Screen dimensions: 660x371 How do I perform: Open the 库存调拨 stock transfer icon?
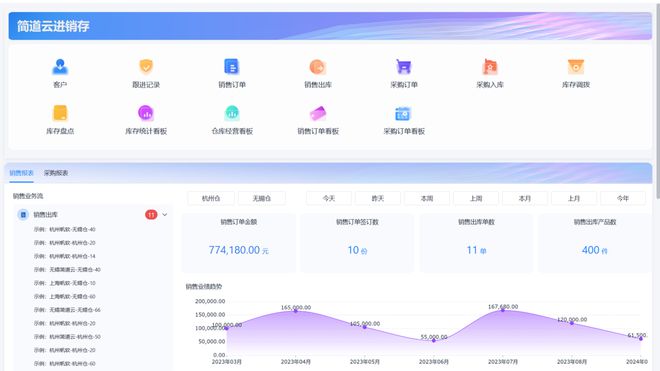(x=575, y=67)
